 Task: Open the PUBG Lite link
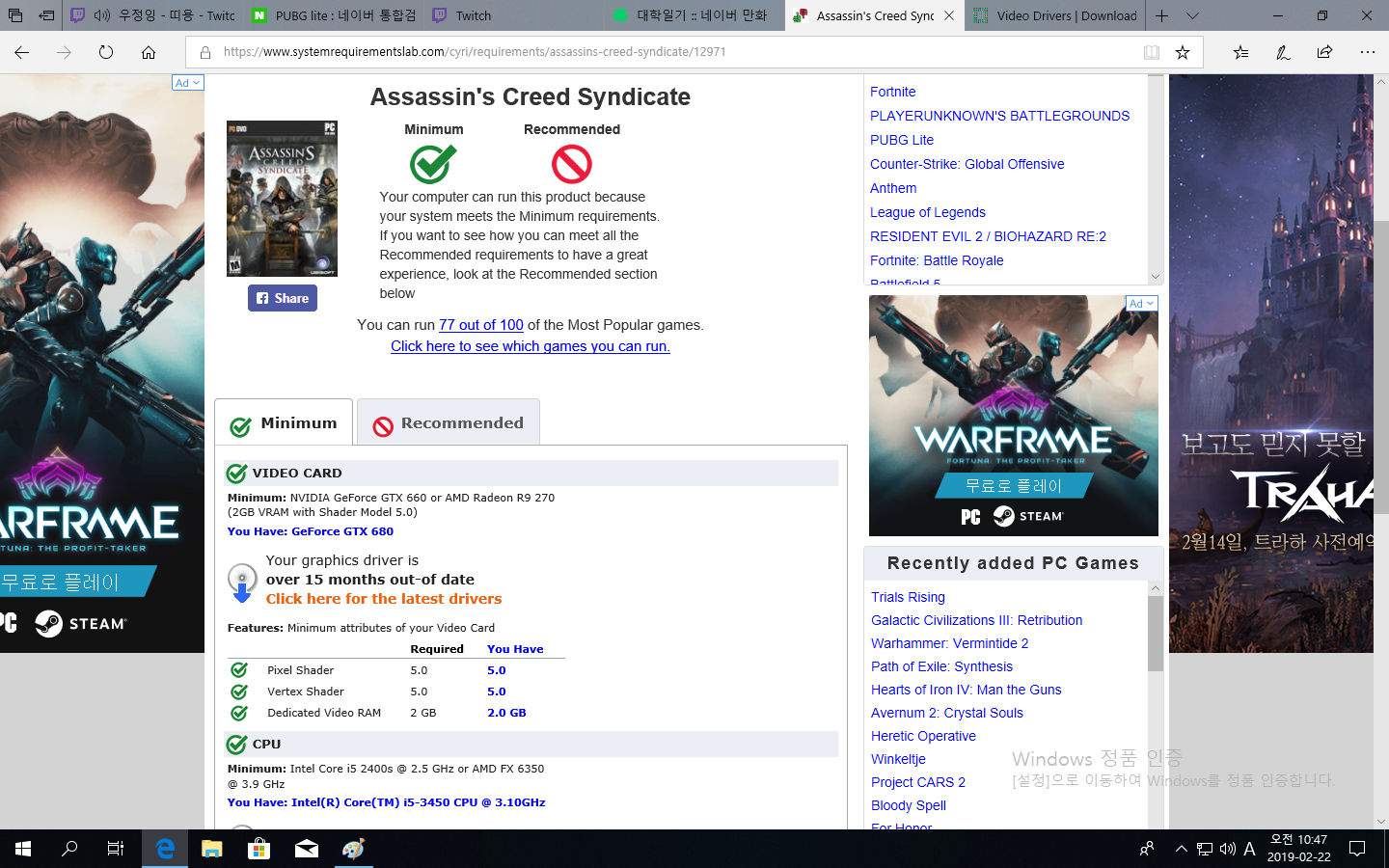902,140
